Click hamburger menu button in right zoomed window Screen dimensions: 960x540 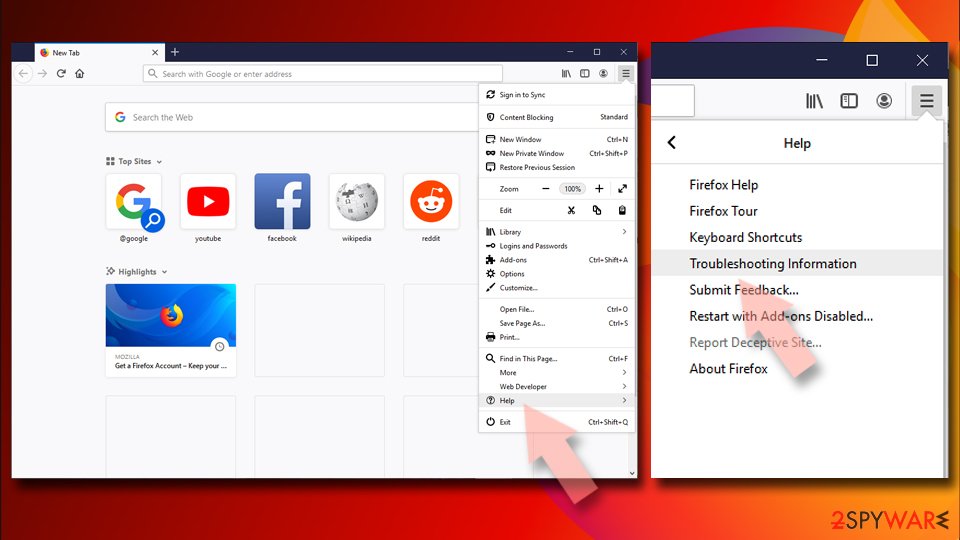(926, 100)
